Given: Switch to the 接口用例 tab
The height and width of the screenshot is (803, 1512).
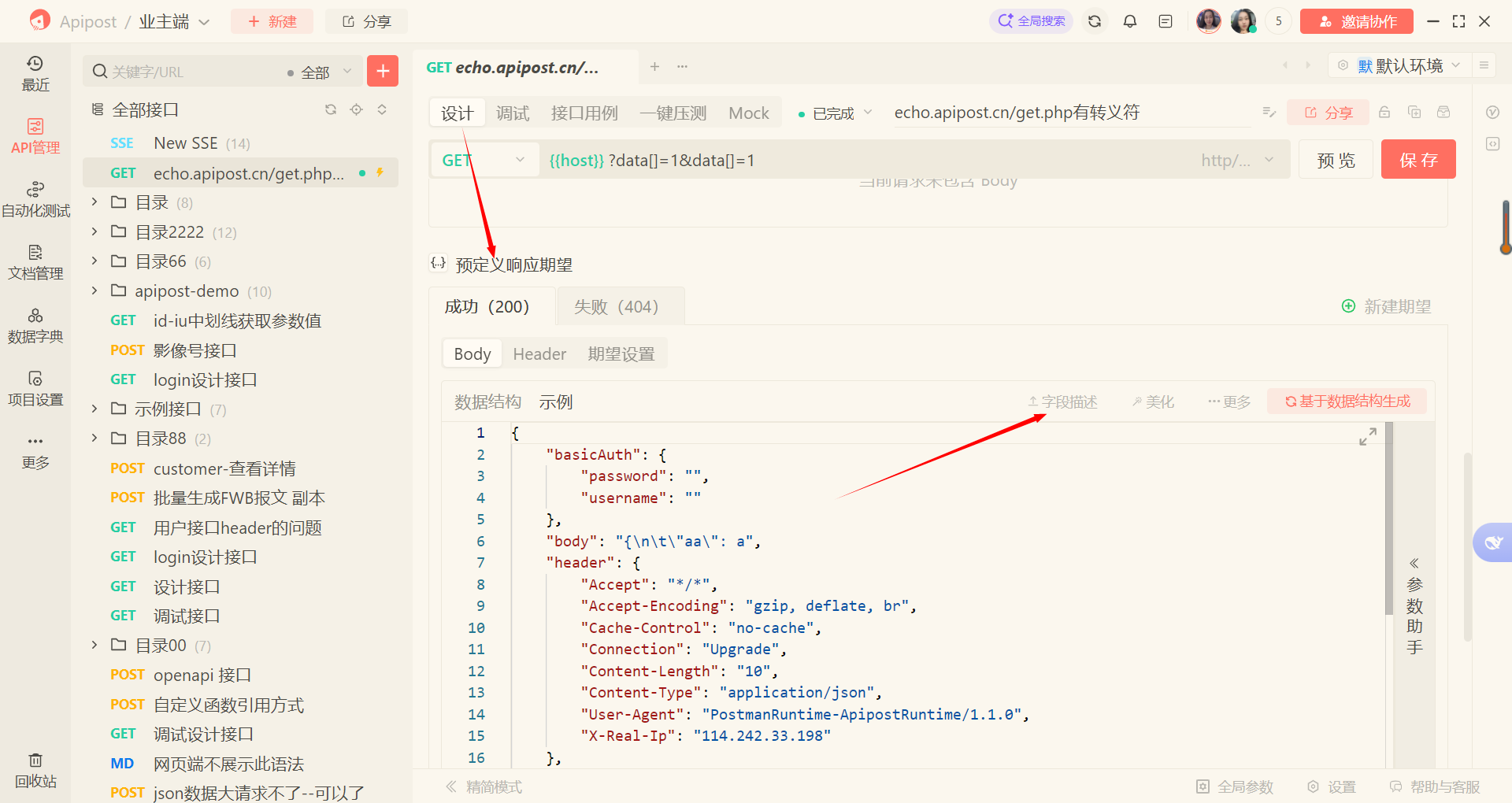Looking at the screenshot, I should click(x=584, y=113).
